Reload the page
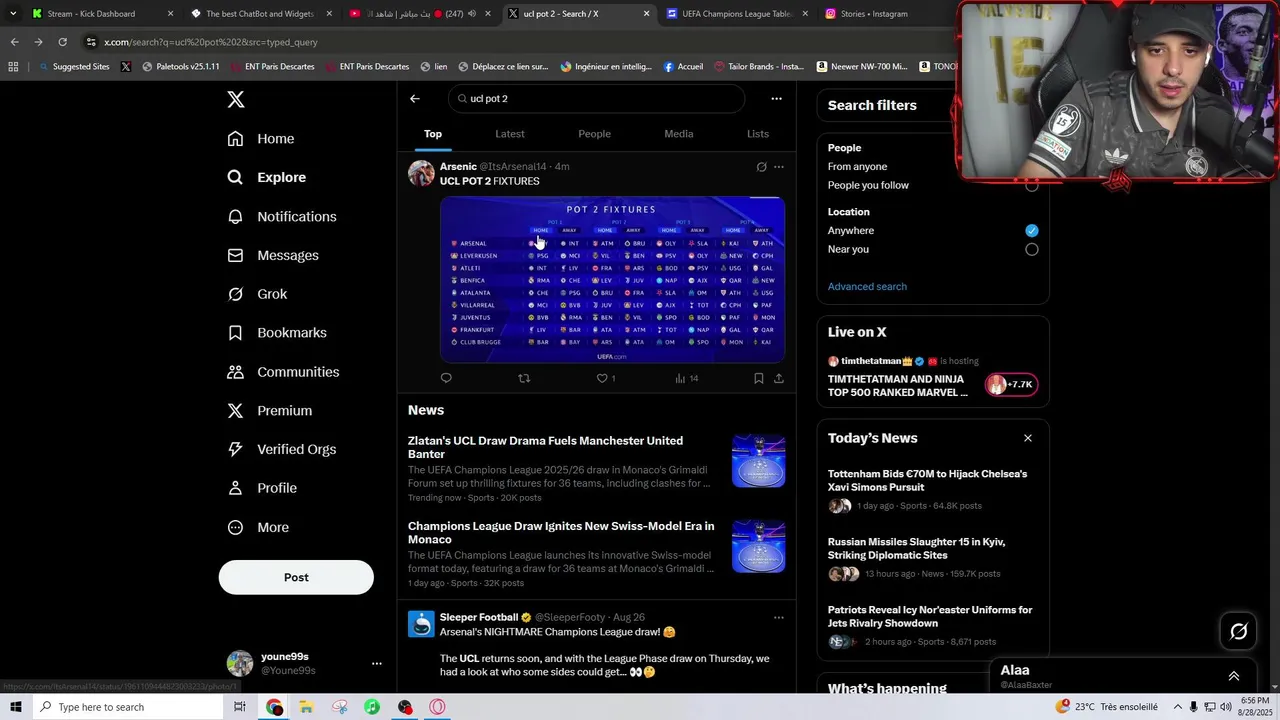This screenshot has height=720, width=1280. pos(62,42)
